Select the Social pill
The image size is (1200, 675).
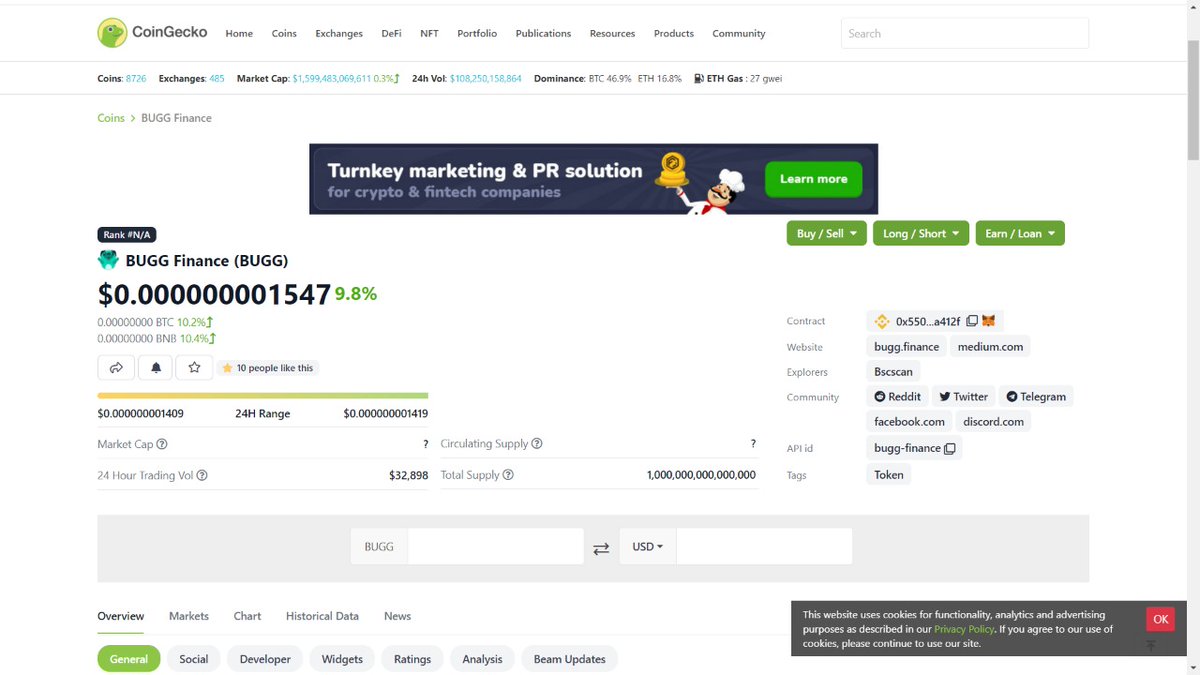(194, 659)
